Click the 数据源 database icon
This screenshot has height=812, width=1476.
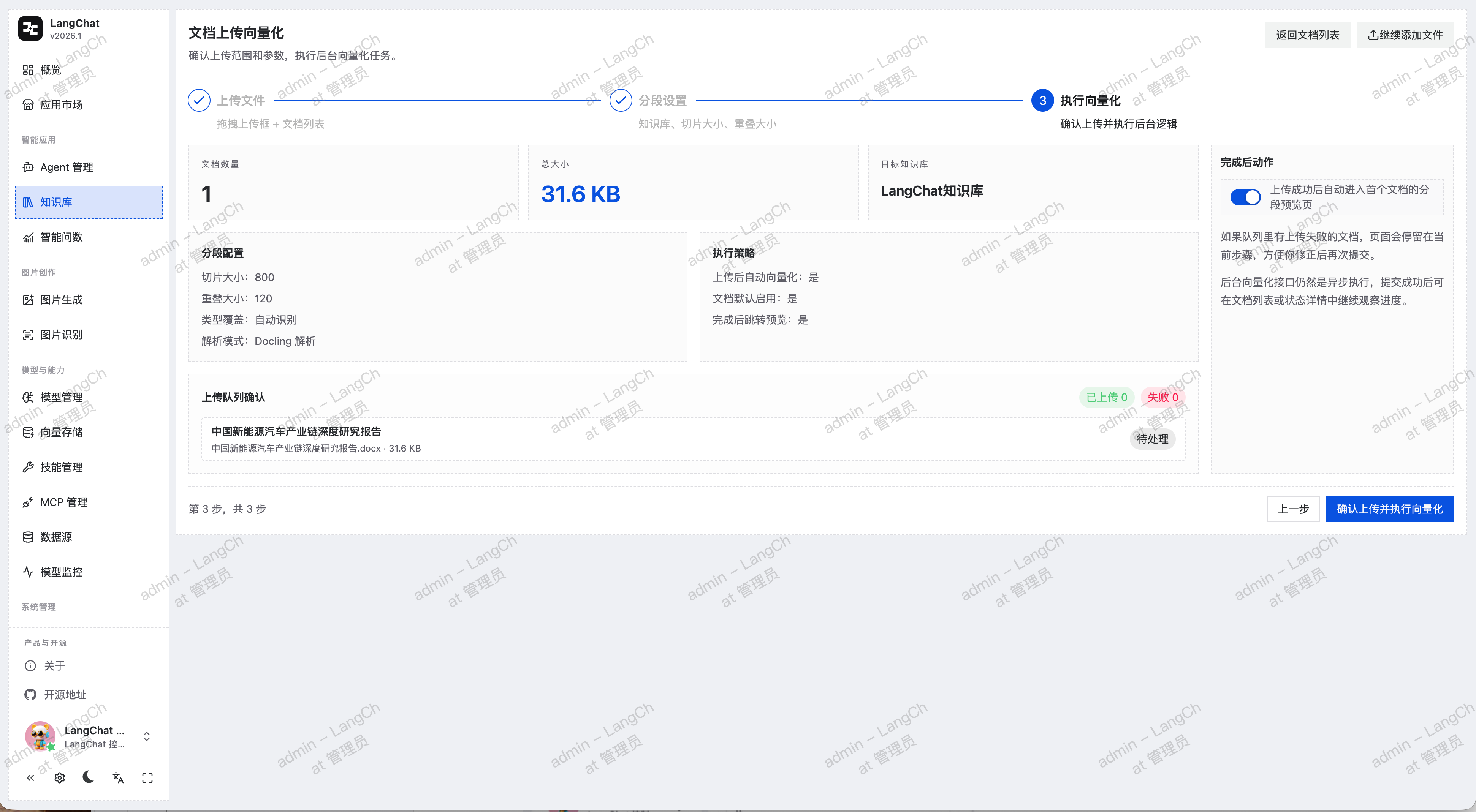tap(28, 537)
